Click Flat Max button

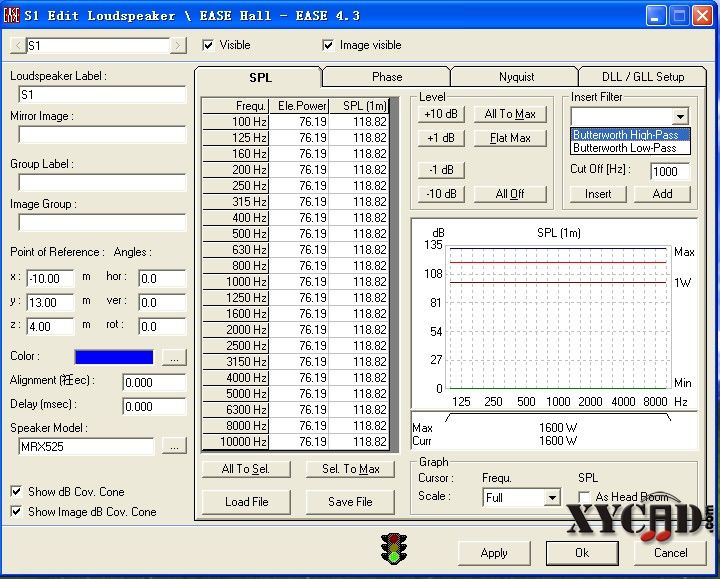click(510, 138)
